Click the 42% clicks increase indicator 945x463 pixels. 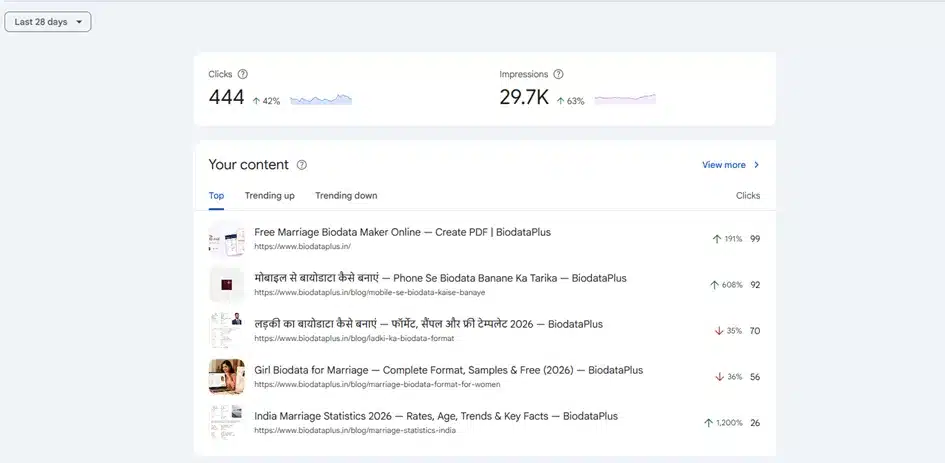click(266, 101)
